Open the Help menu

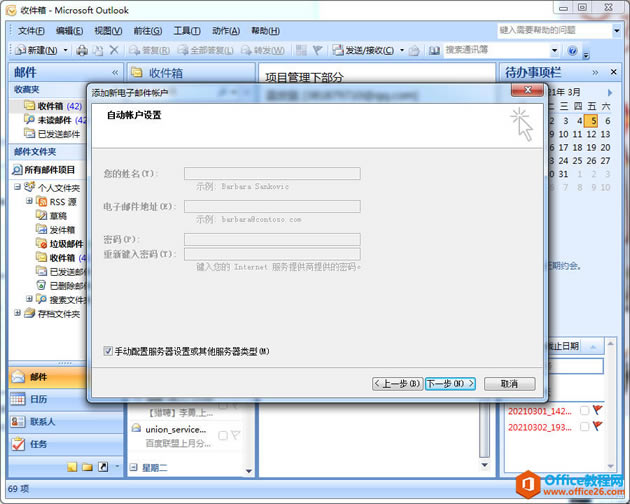265,31
